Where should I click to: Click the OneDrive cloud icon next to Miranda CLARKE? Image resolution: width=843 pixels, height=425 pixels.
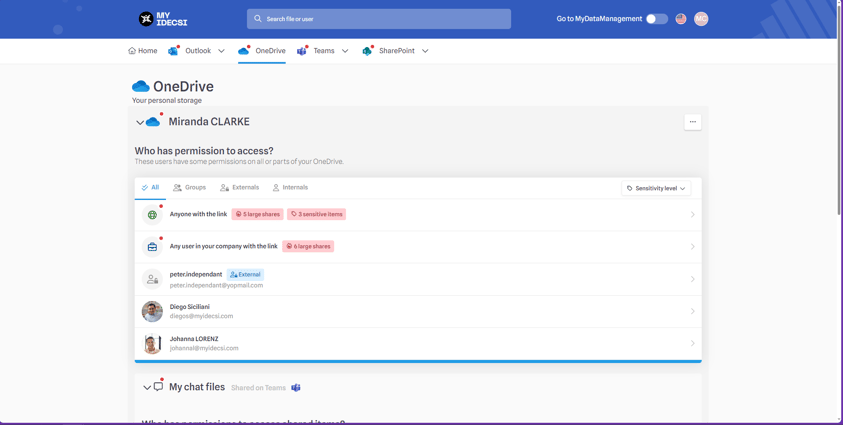click(153, 122)
